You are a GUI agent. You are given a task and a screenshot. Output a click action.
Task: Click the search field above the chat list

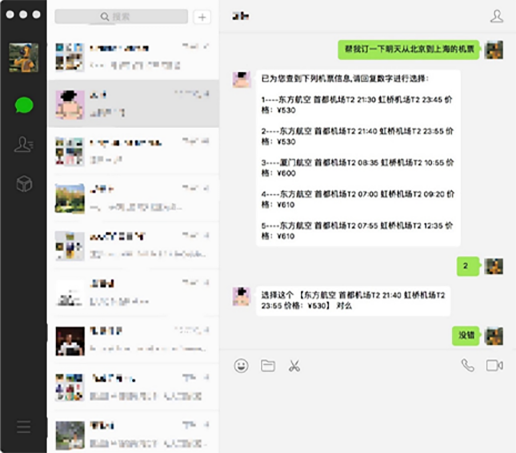point(121,16)
